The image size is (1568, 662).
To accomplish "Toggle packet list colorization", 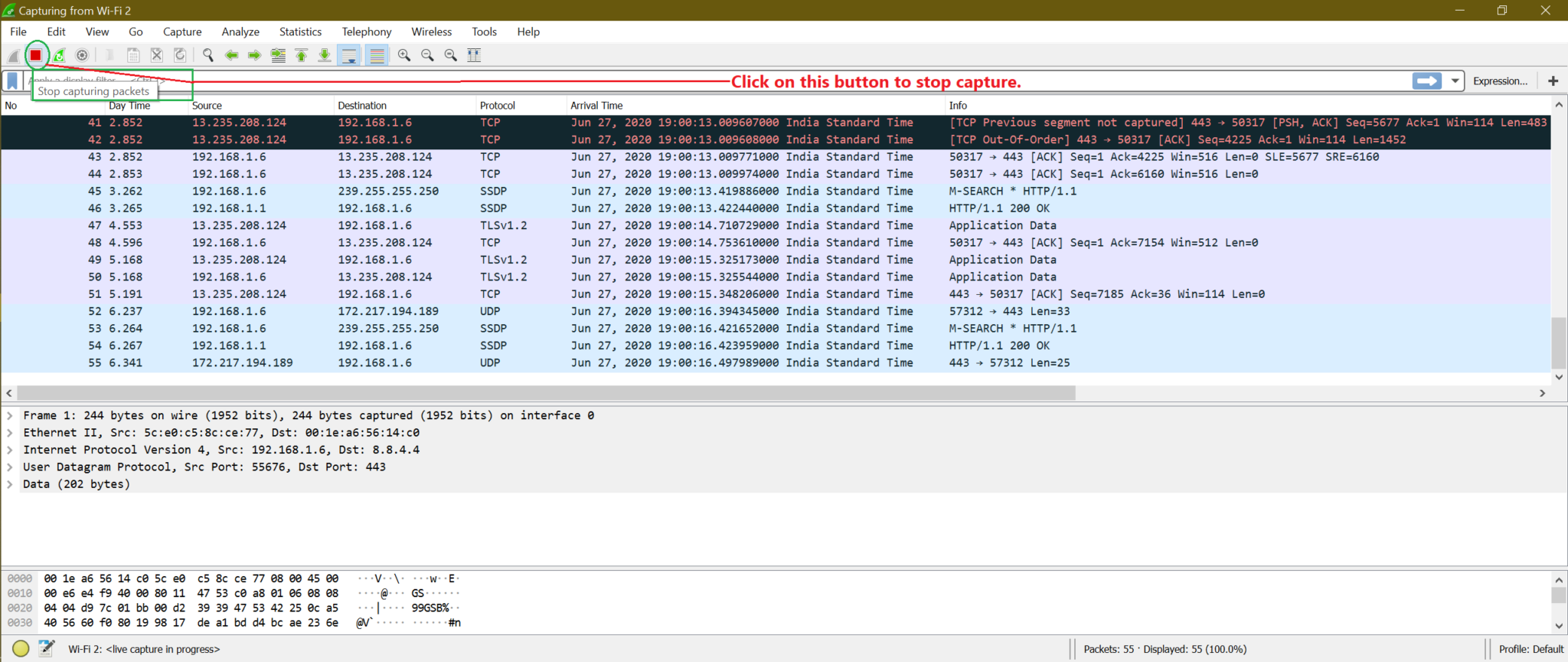I will pos(377,55).
